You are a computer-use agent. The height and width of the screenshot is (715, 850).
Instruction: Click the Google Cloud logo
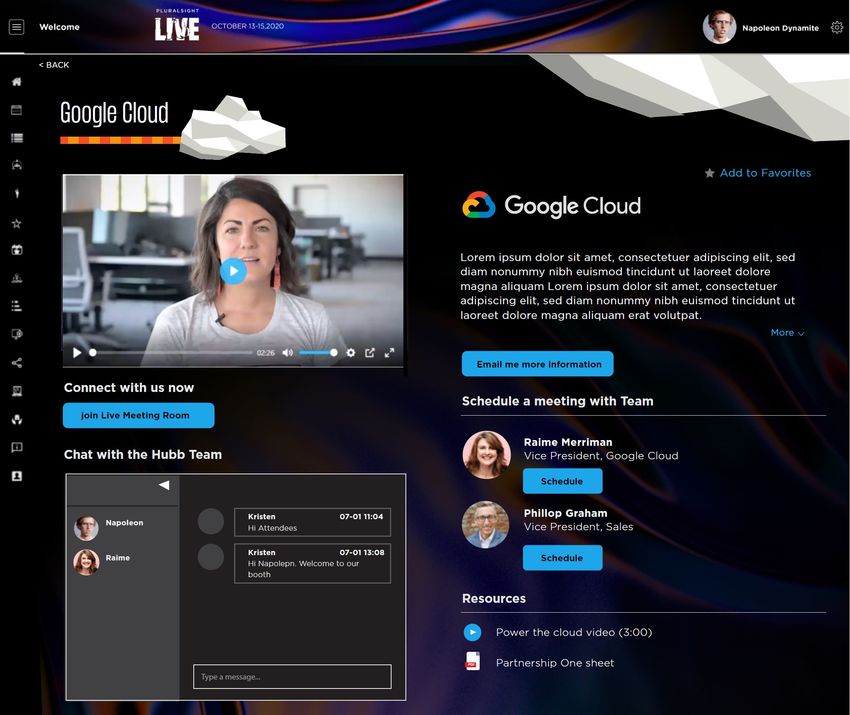pos(551,205)
